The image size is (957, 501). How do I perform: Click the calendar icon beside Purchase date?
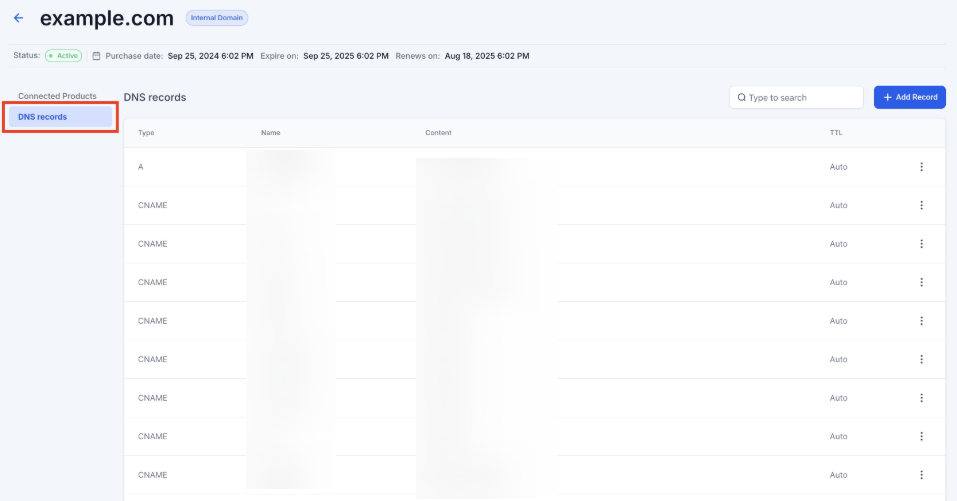tap(96, 56)
